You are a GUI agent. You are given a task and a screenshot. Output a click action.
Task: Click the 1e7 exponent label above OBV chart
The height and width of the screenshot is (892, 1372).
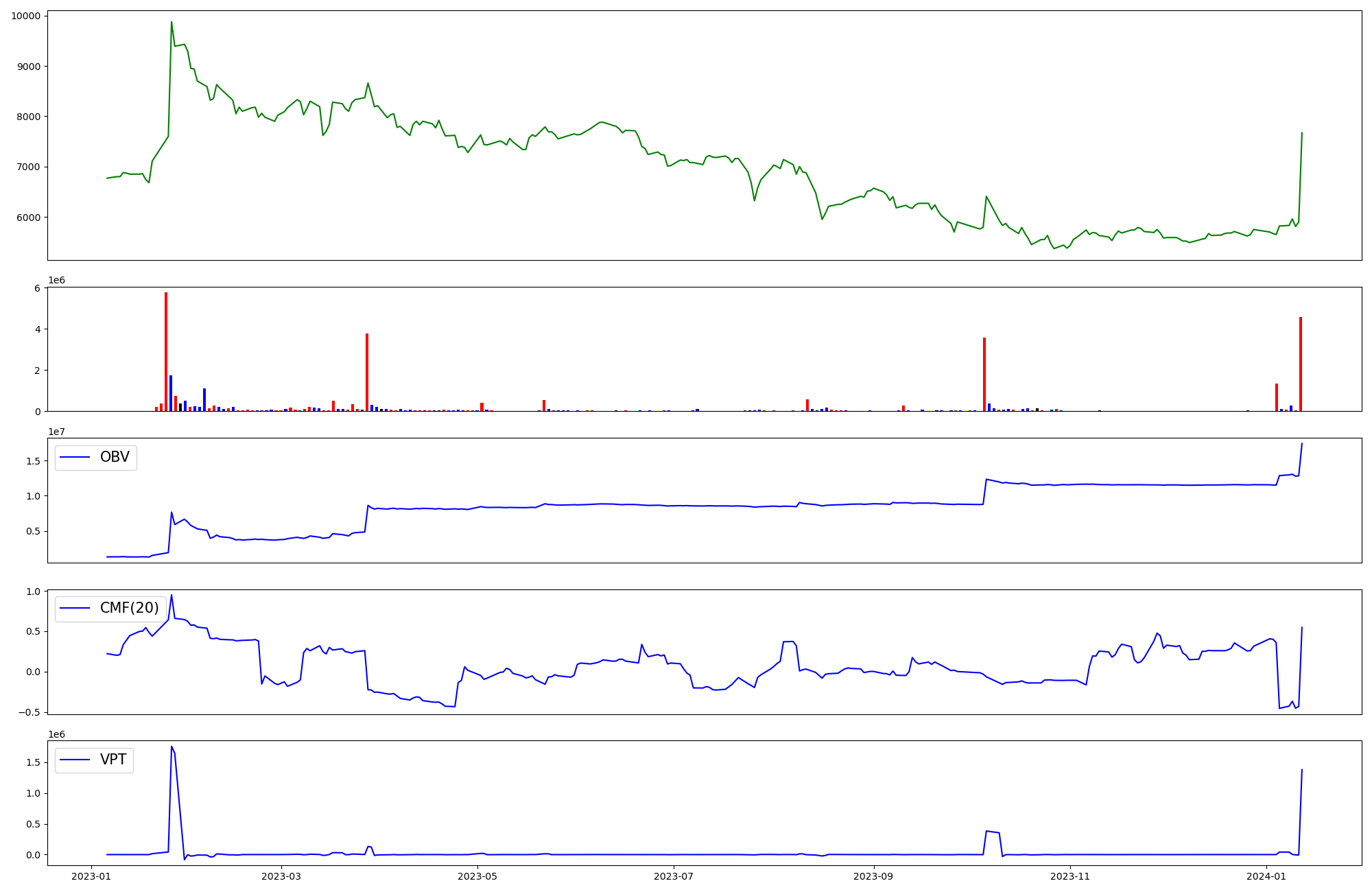(x=56, y=432)
